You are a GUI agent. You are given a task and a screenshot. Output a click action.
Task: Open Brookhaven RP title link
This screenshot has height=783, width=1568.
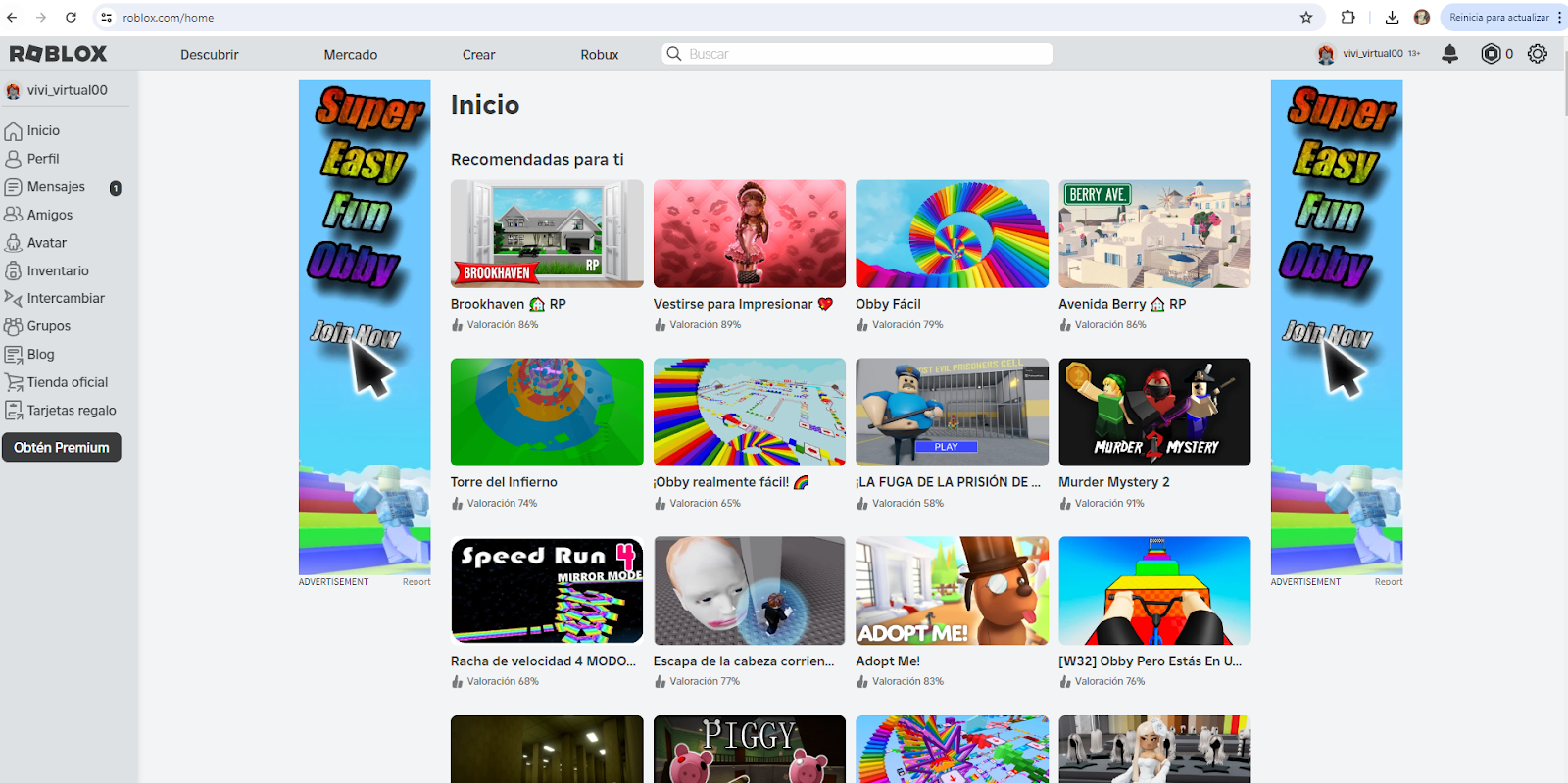click(509, 304)
